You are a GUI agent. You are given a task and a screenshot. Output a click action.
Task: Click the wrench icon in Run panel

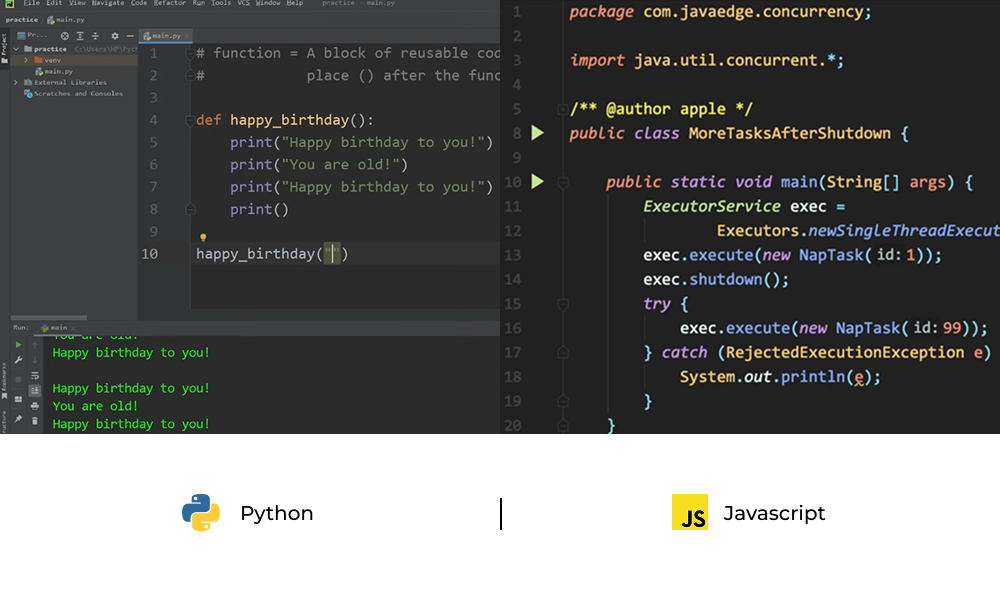(18, 360)
